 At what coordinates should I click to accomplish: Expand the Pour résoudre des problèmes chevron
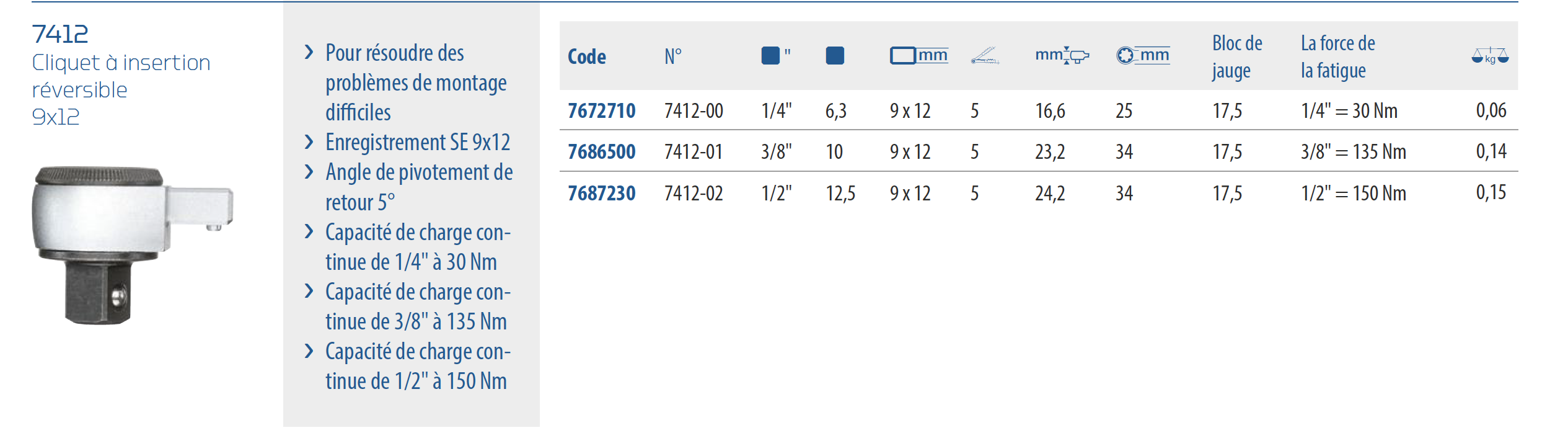309,52
